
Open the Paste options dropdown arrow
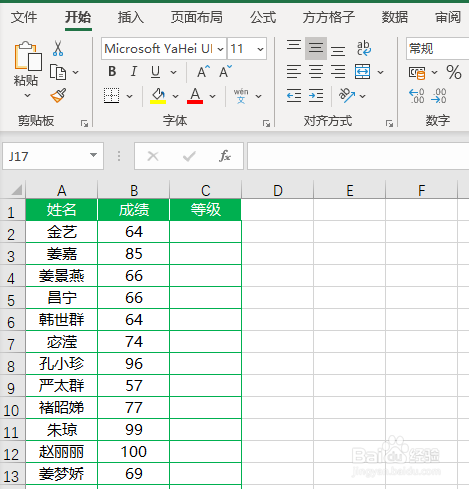tap(28, 96)
